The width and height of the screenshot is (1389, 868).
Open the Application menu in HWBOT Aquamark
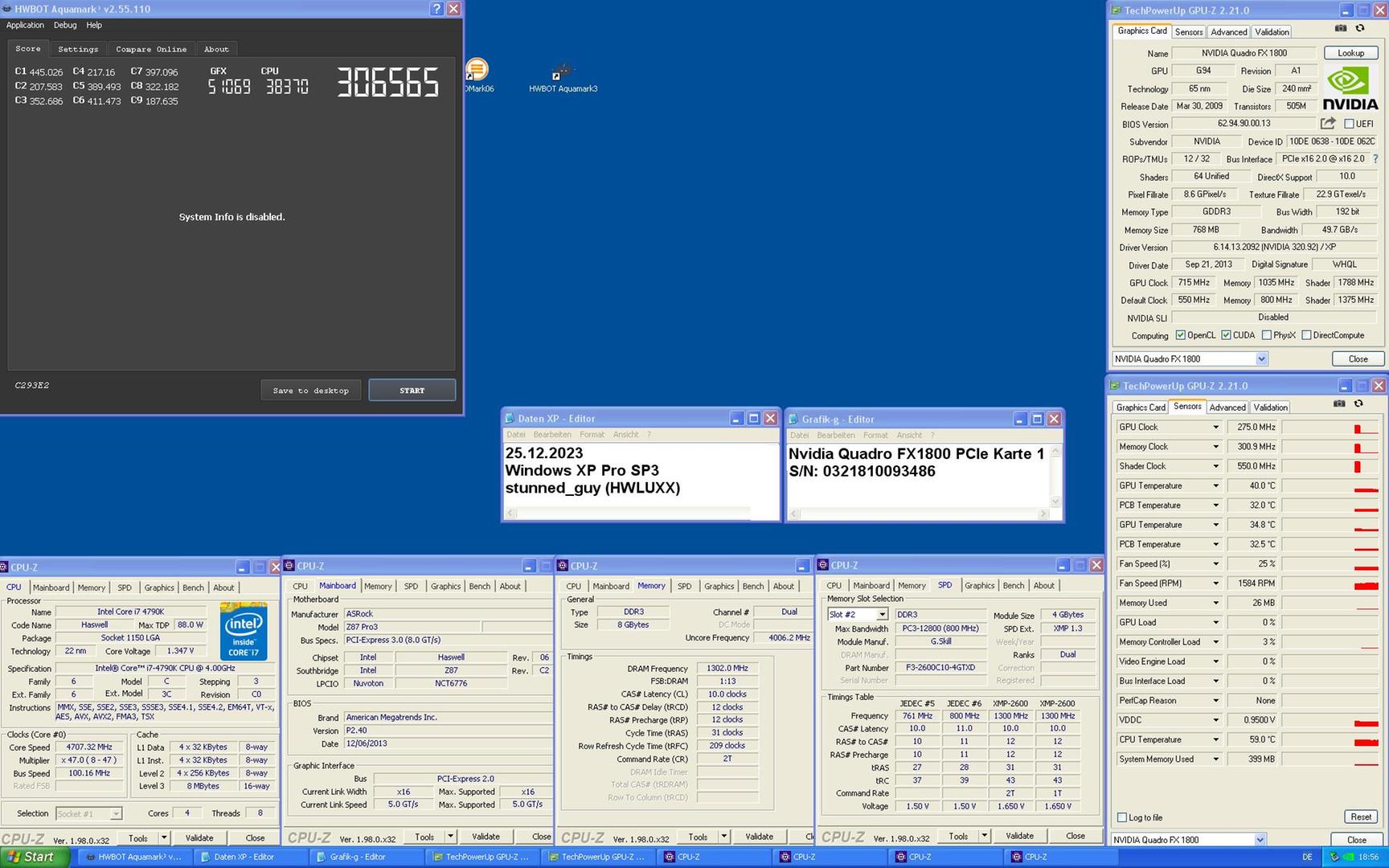[25, 26]
